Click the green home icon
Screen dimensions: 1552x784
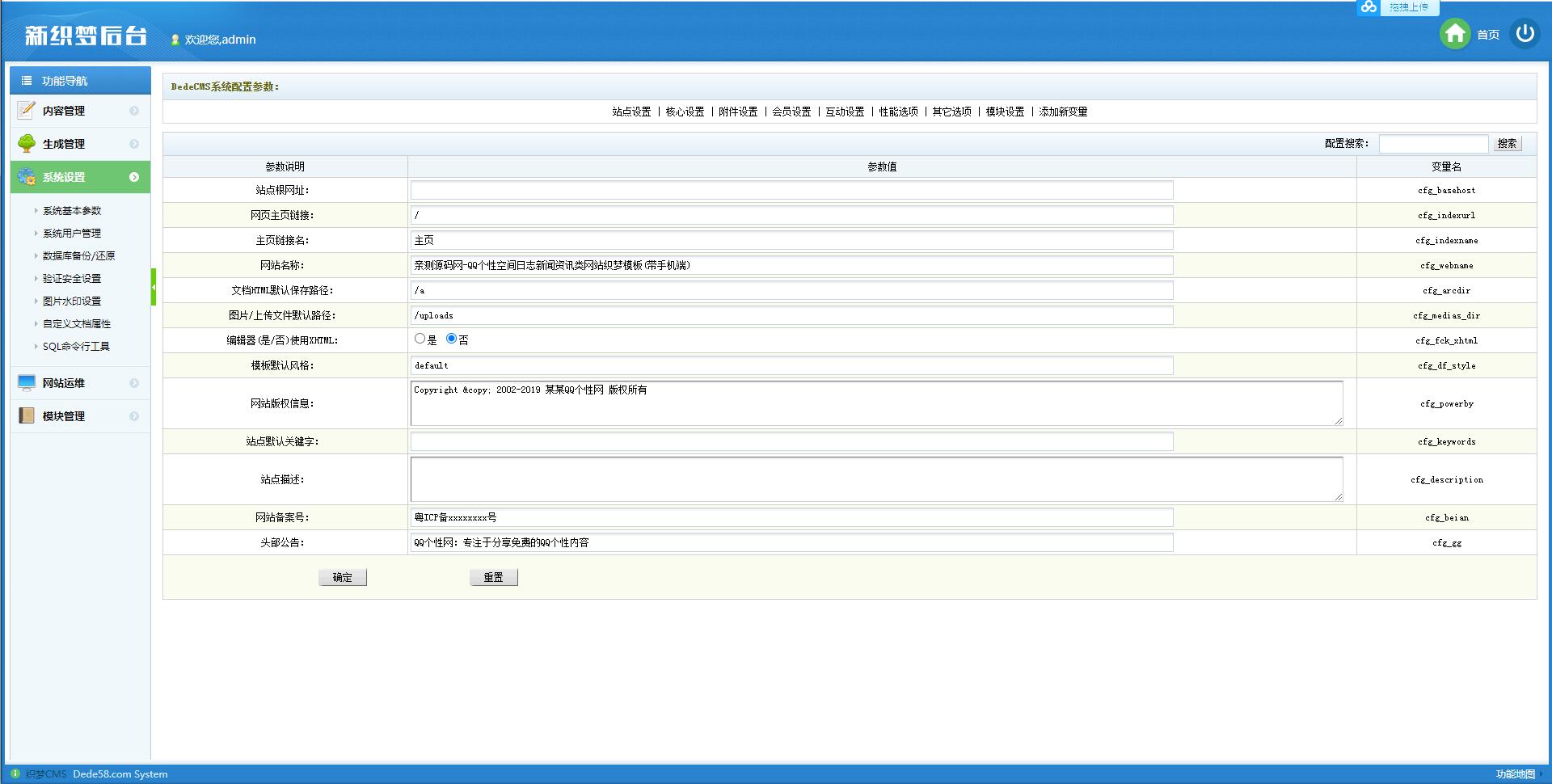click(1455, 34)
